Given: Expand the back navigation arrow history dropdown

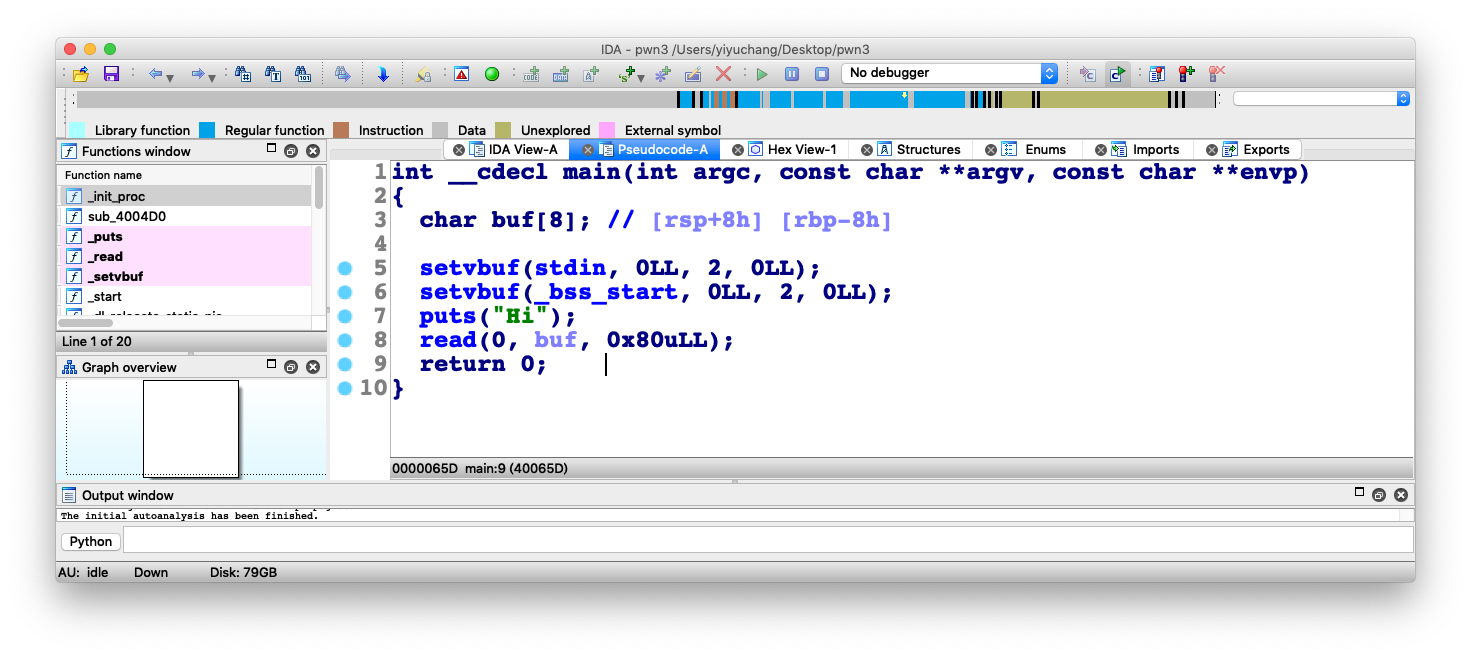Looking at the screenshot, I should [x=171, y=76].
